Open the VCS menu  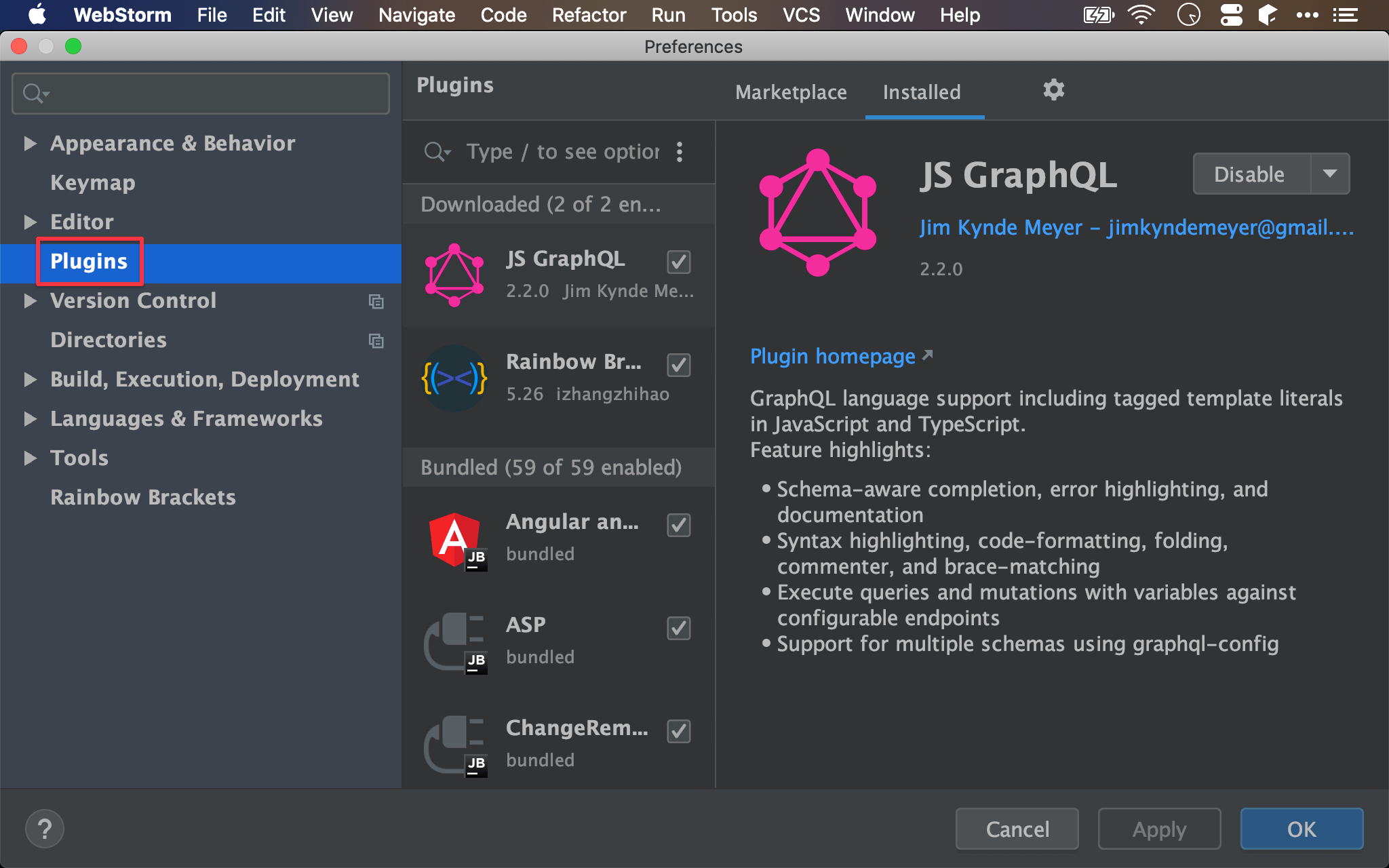pos(801,15)
